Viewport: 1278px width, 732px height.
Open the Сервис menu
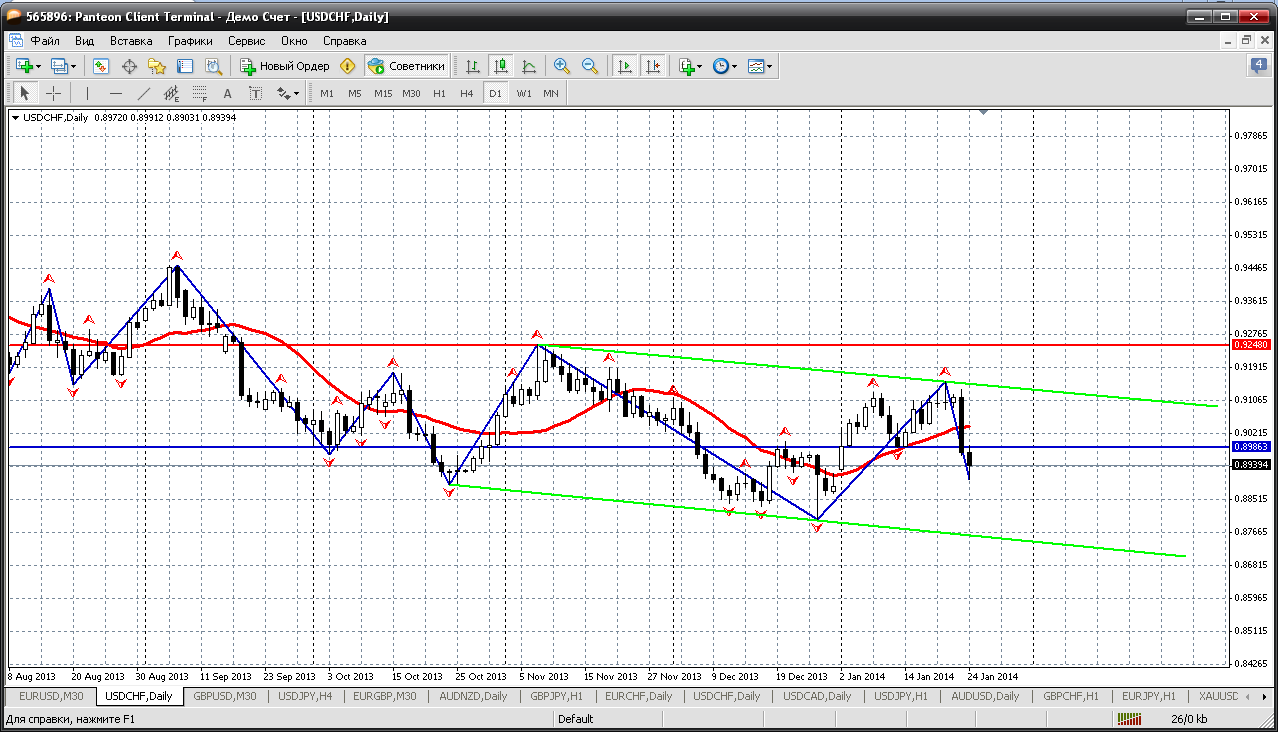click(246, 41)
